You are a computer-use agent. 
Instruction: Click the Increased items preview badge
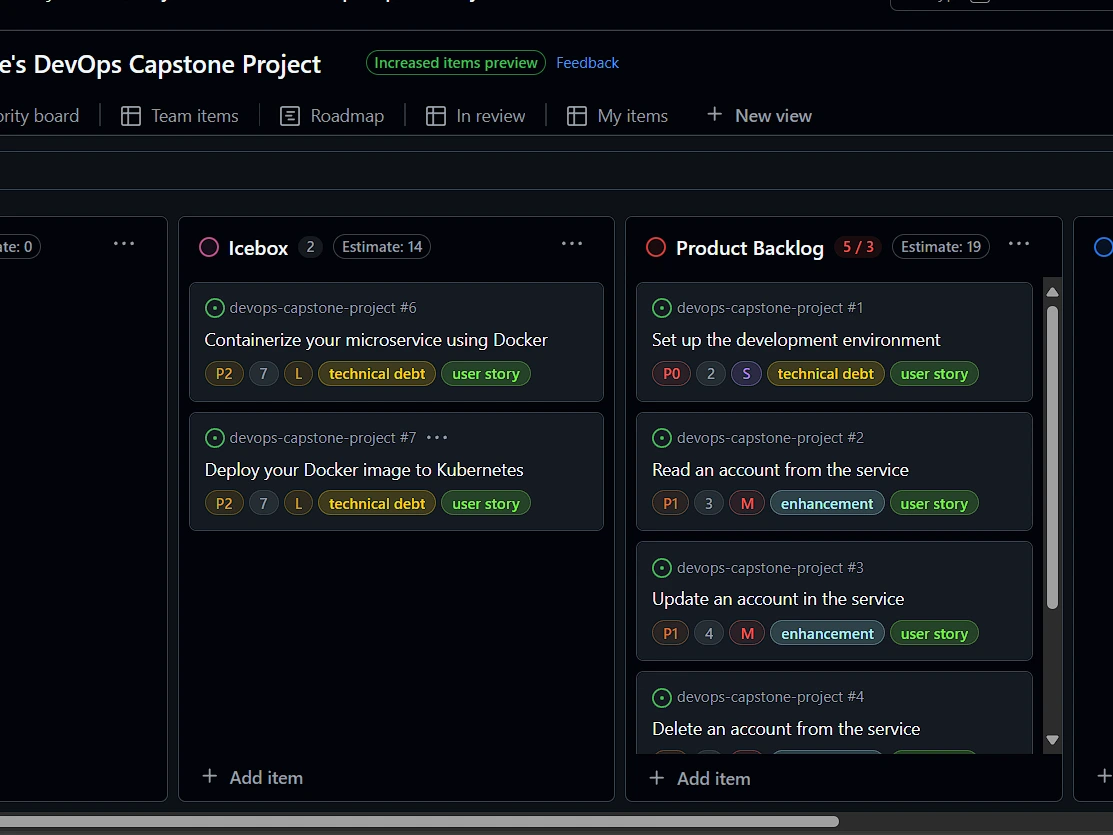tap(455, 62)
